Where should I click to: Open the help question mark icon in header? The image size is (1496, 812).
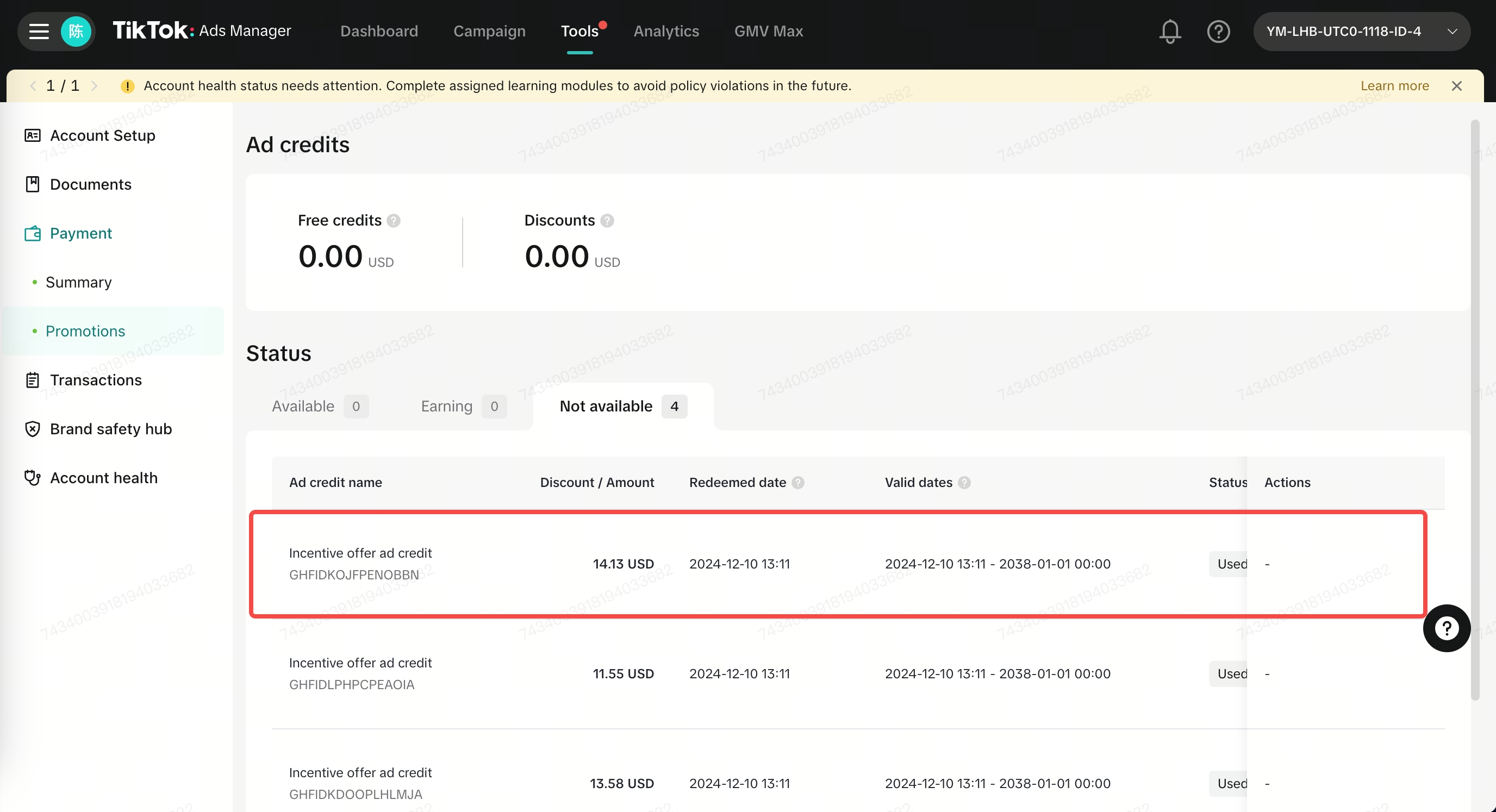(1218, 32)
